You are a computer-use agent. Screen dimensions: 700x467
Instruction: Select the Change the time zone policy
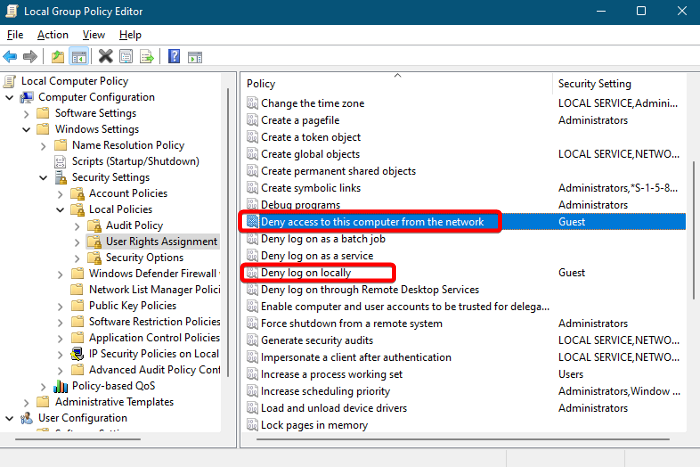click(312, 104)
